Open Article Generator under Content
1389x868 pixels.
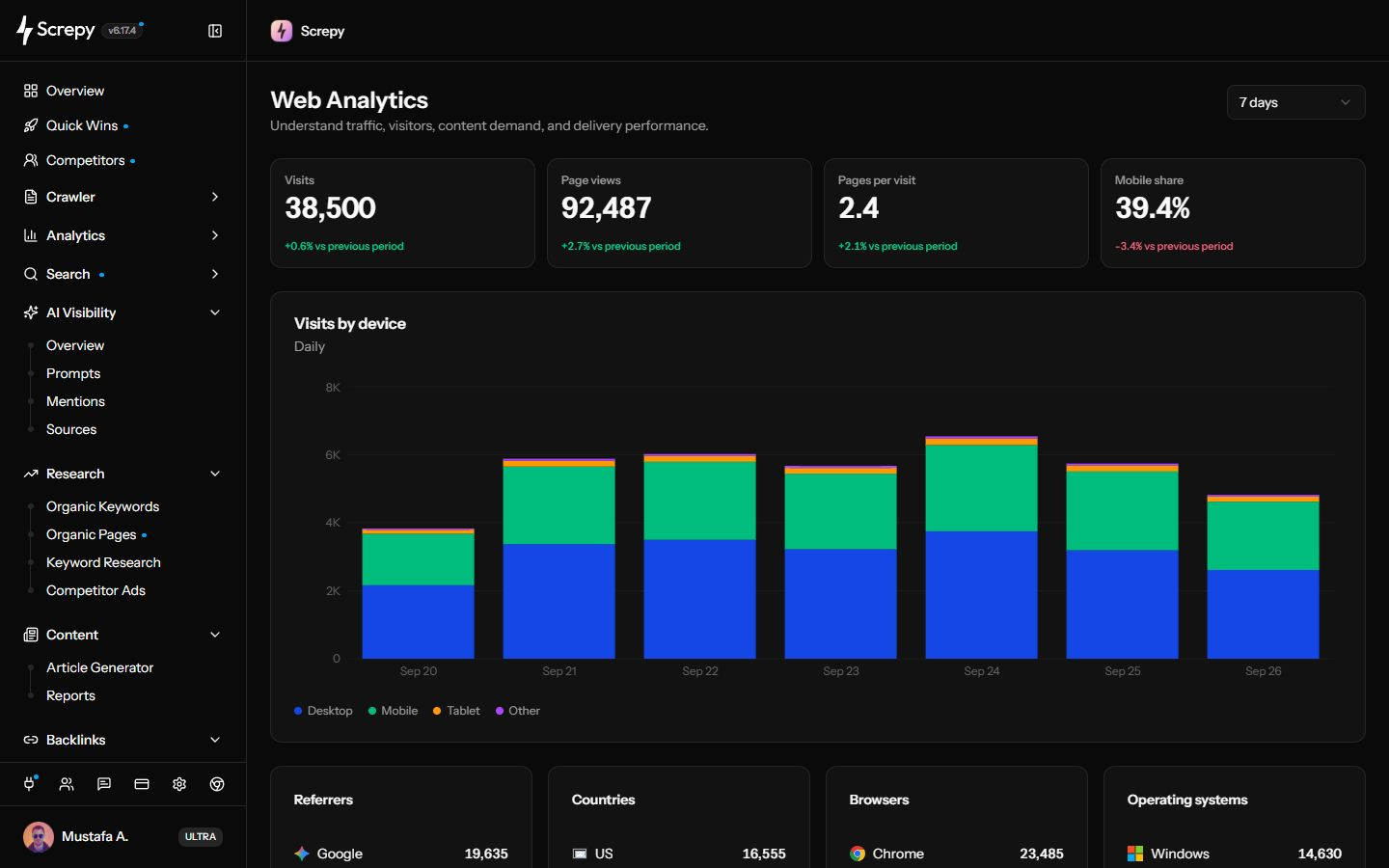pyautogui.click(x=99, y=667)
